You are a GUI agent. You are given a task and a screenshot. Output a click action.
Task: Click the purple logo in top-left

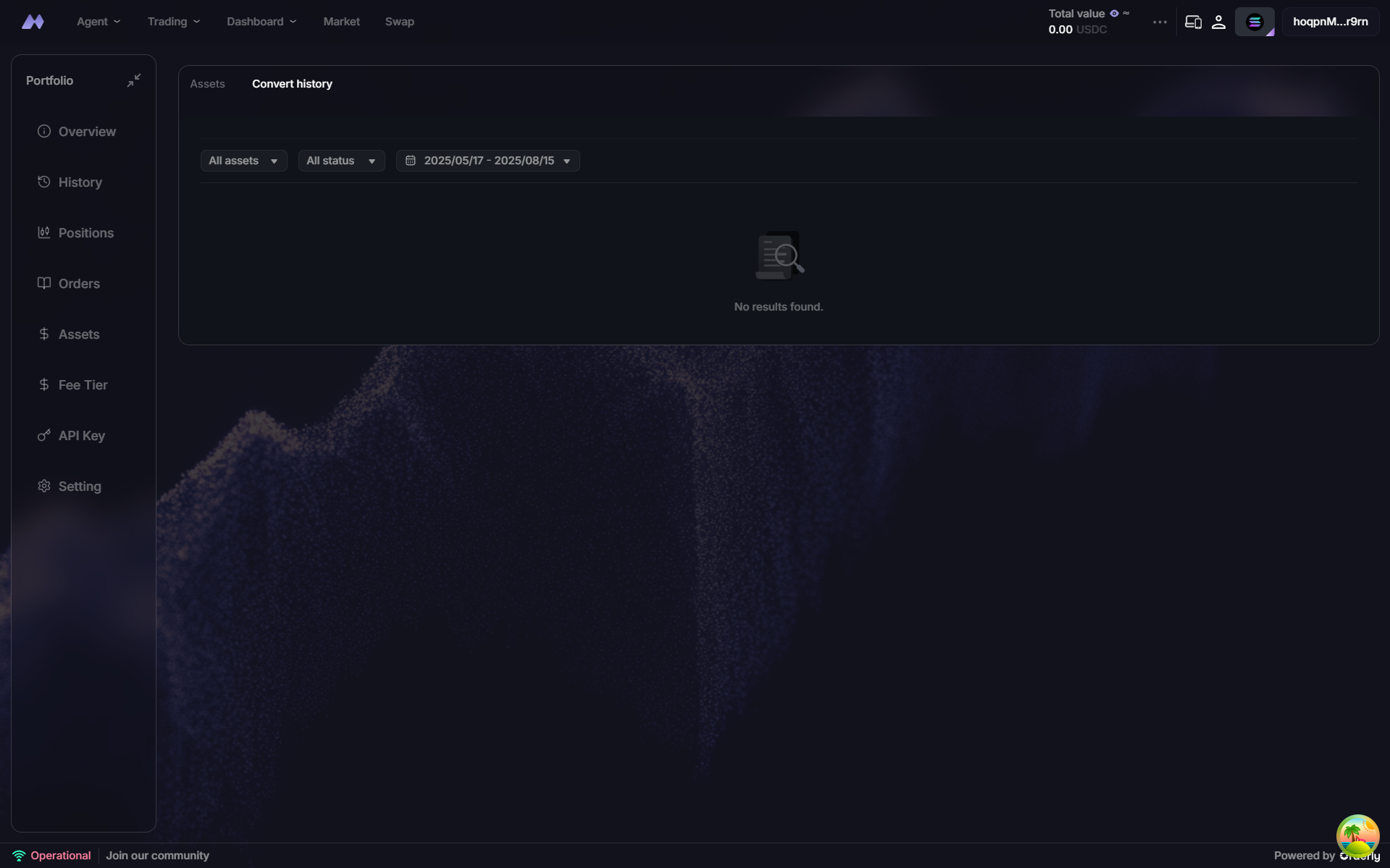(33, 22)
